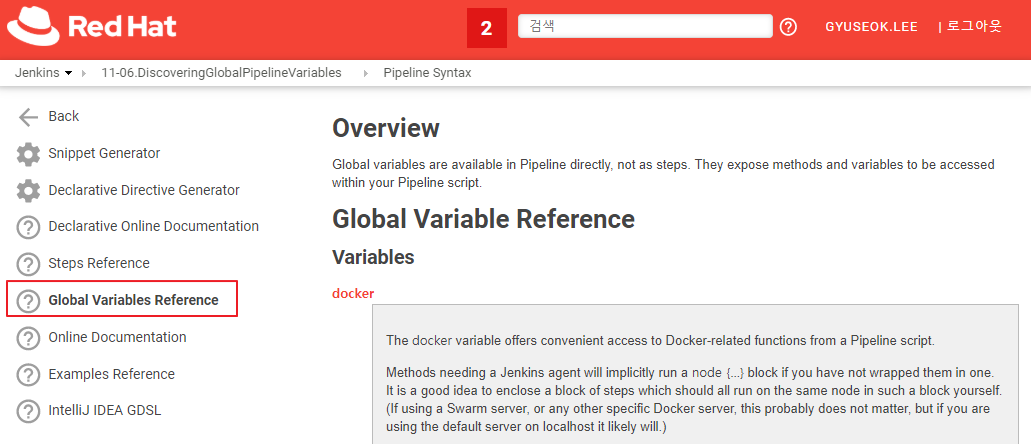Select the Pipeline Syntax breadcrumb
This screenshot has width=1031, height=444.
[427, 73]
